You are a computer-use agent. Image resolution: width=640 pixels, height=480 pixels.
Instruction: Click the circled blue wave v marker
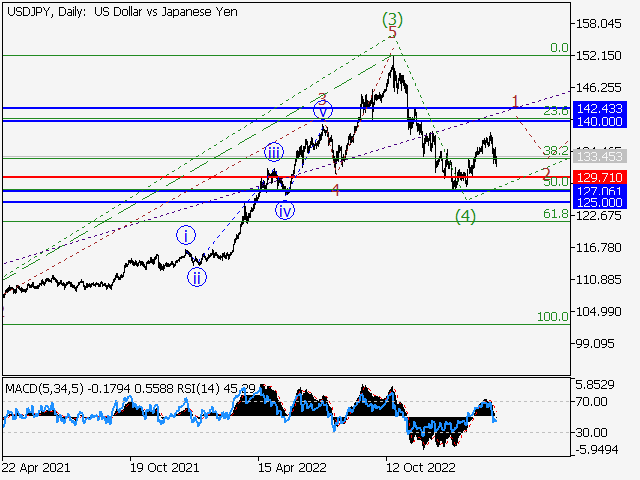click(x=323, y=110)
